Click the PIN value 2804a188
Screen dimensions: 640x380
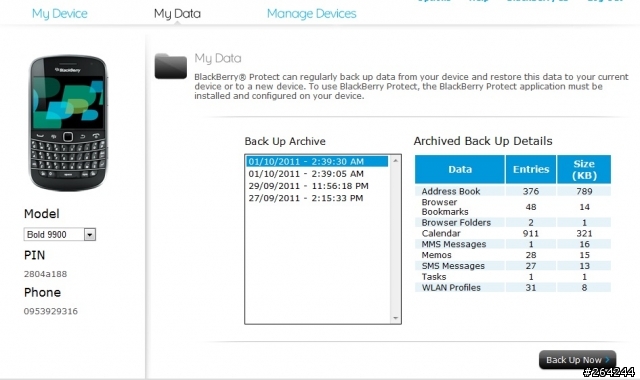[45, 274]
